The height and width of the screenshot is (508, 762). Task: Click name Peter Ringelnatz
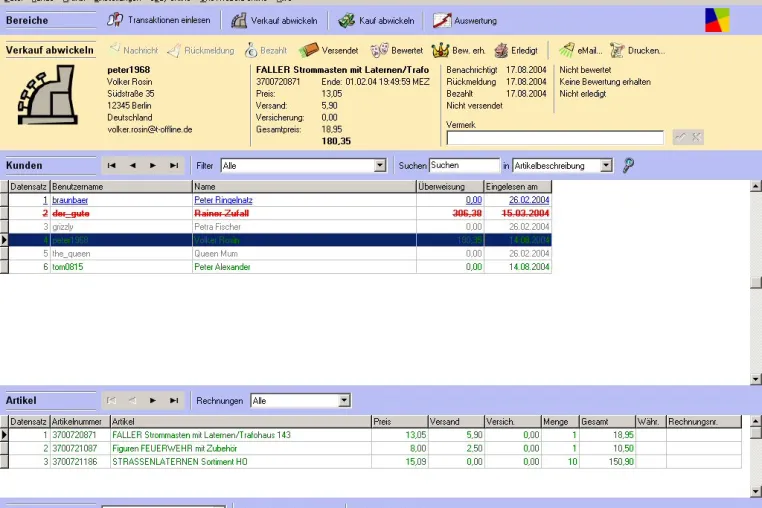(223, 200)
